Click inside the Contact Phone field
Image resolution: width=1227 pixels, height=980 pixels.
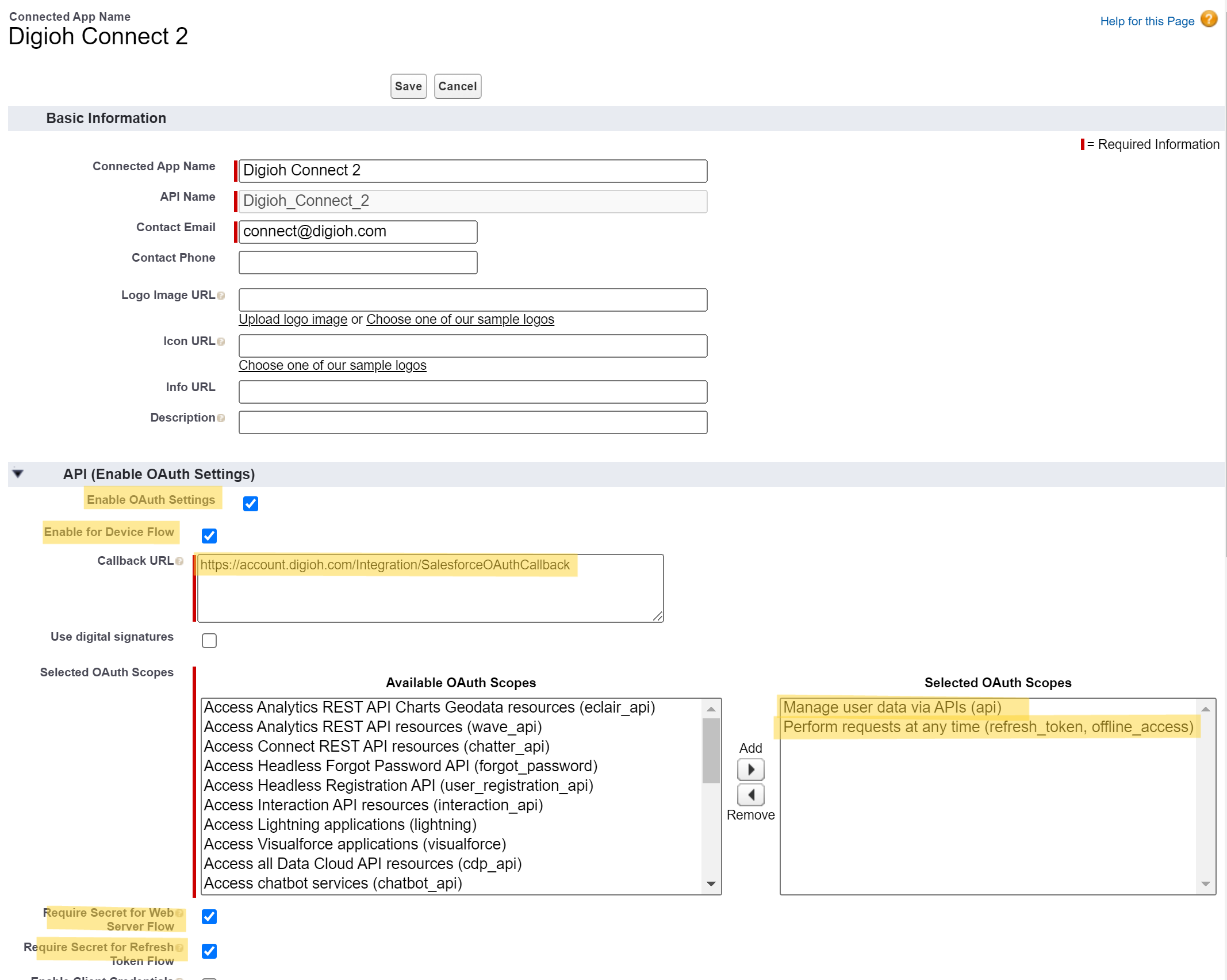click(x=357, y=262)
